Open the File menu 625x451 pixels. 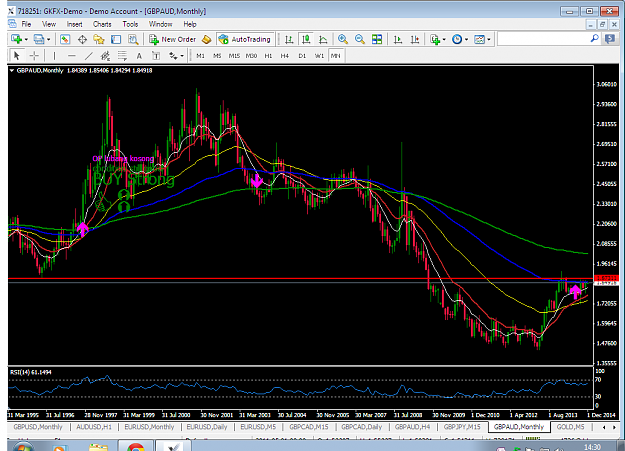click(26, 24)
